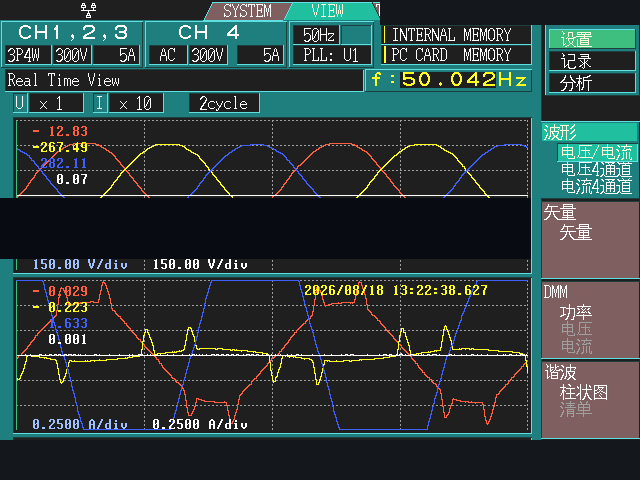
Task: Select 记录 in the side menu
Action: tap(591, 61)
